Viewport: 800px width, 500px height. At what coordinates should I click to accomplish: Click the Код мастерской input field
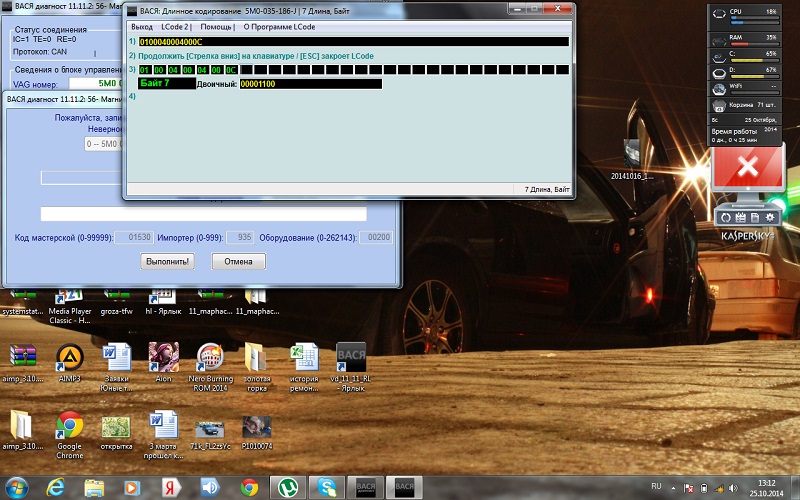point(134,237)
